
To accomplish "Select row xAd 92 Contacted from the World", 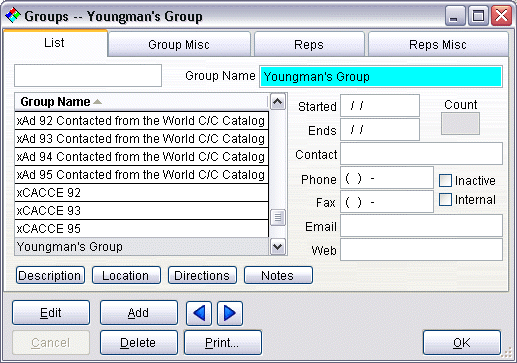I will coord(142,120).
